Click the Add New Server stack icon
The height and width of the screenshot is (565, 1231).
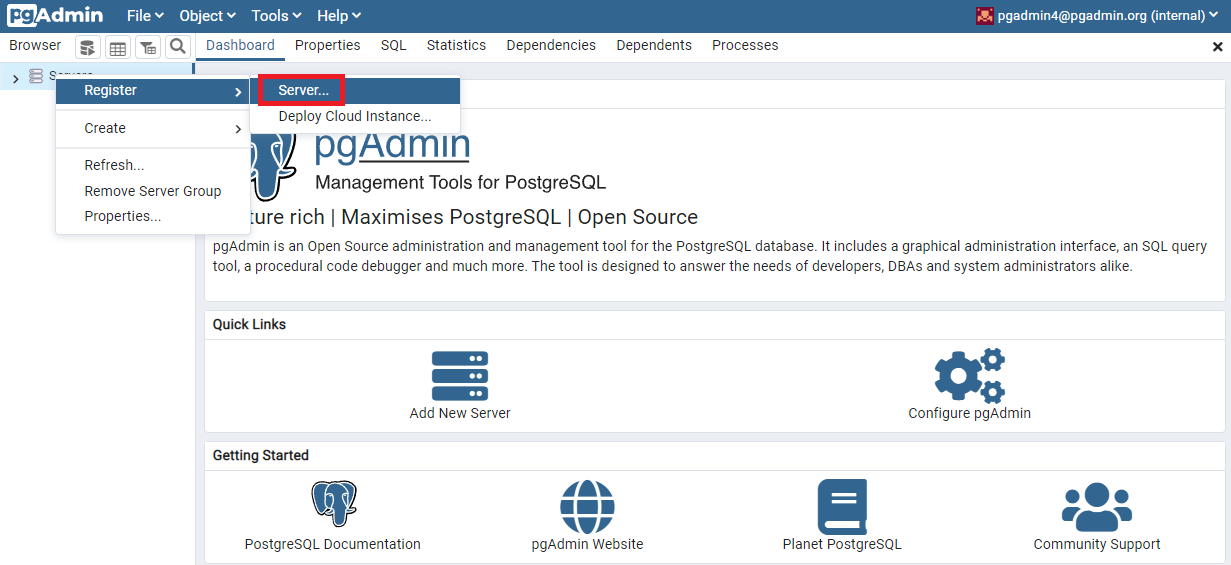(x=460, y=375)
